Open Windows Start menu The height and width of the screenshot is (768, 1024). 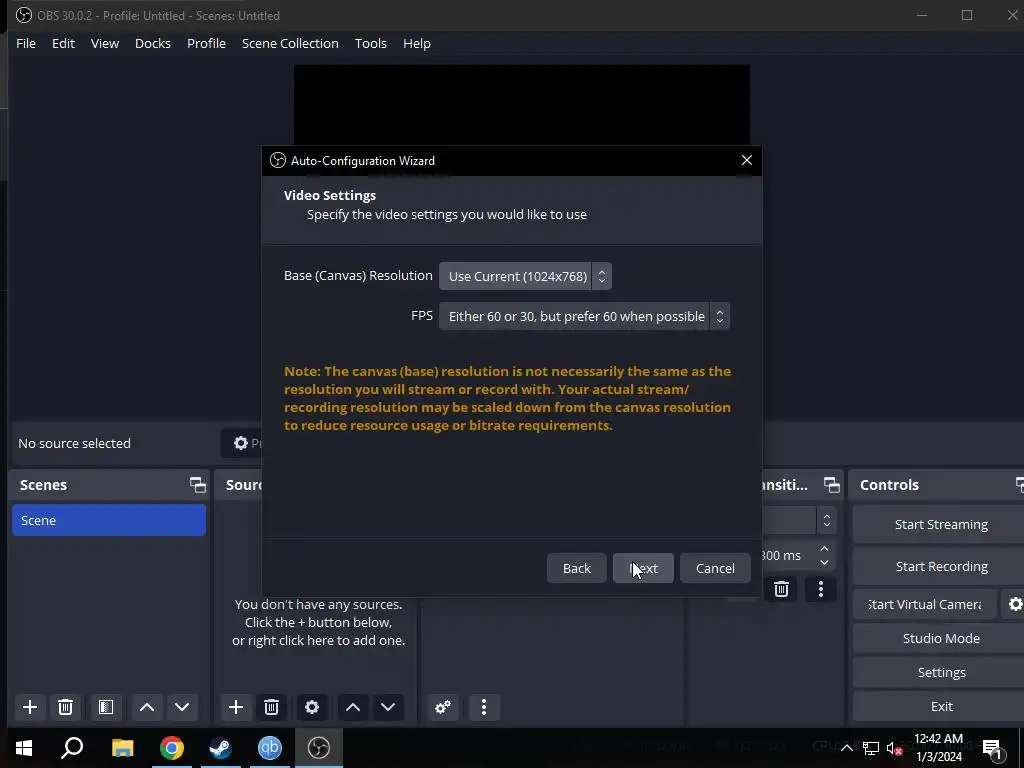pos(24,748)
